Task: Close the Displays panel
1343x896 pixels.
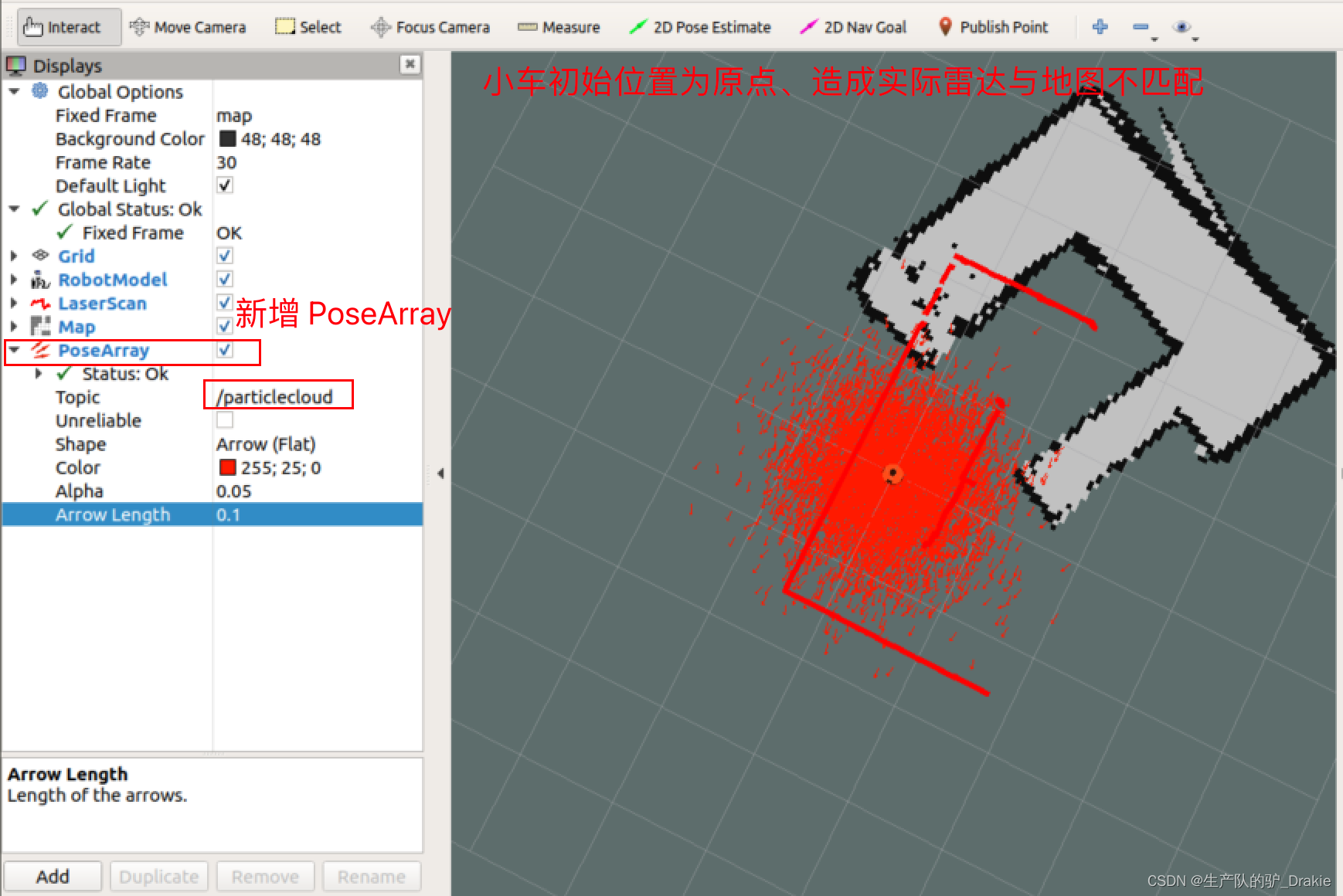Action: pyautogui.click(x=410, y=64)
